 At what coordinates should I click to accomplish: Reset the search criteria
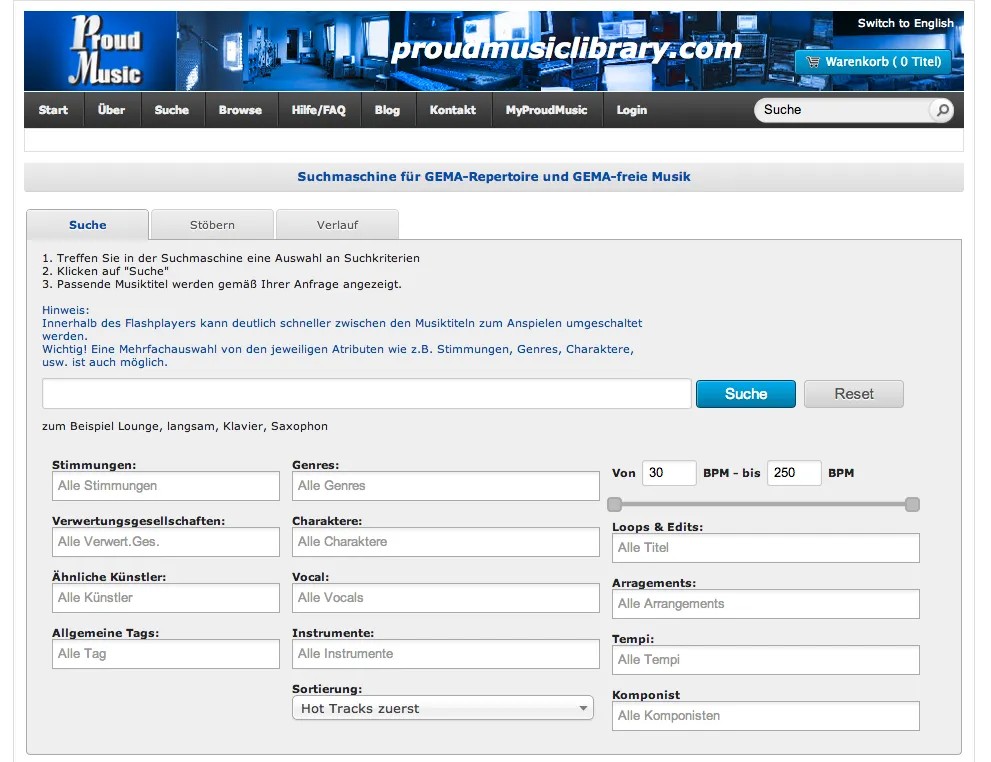[853, 394]
